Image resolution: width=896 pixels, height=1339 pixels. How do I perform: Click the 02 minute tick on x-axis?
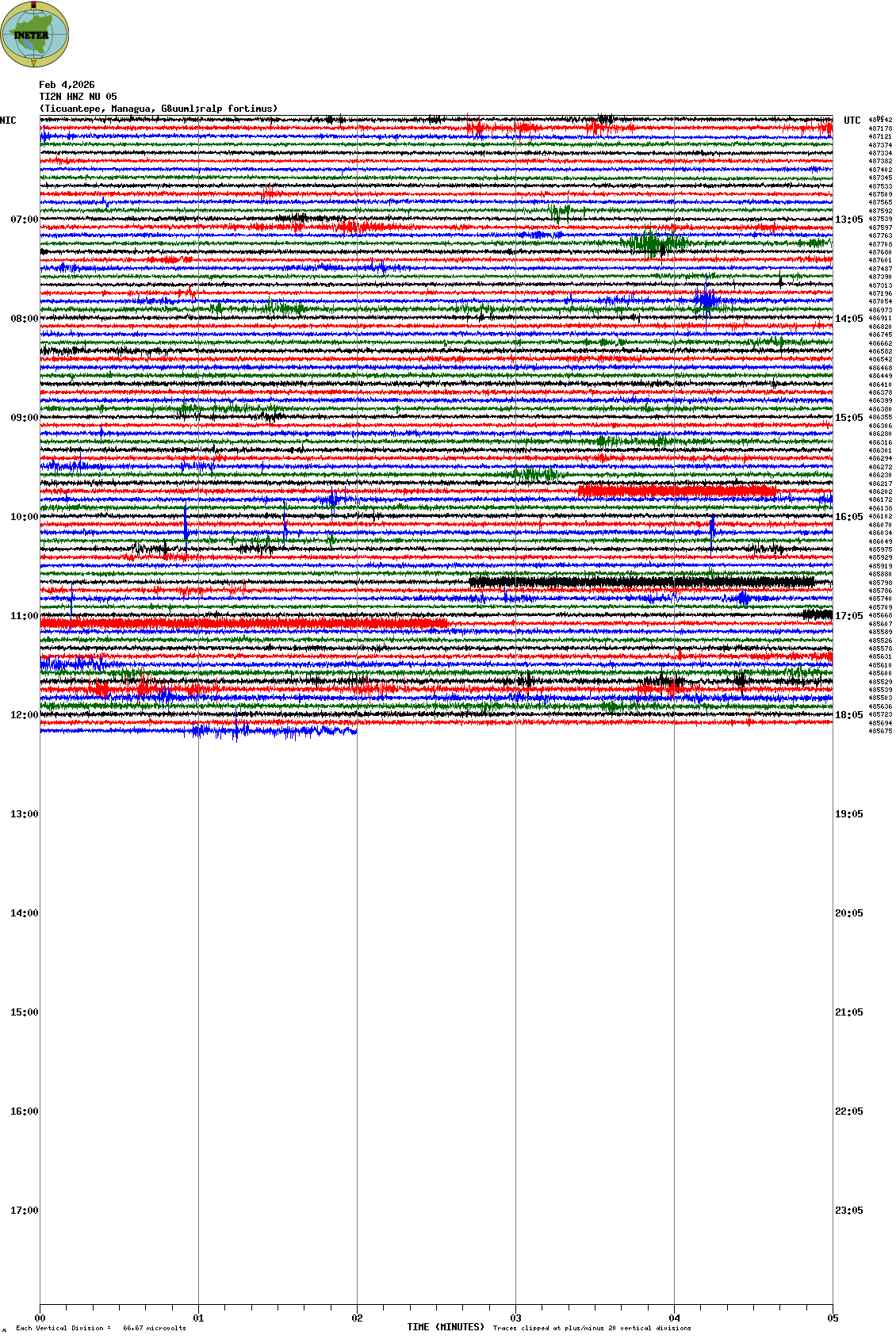tap(357, 1318)
